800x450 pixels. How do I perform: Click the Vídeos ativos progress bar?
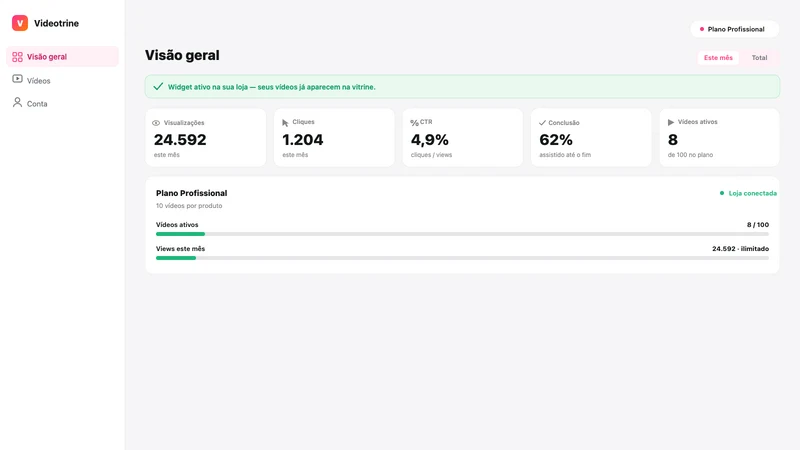pos(462,234)
